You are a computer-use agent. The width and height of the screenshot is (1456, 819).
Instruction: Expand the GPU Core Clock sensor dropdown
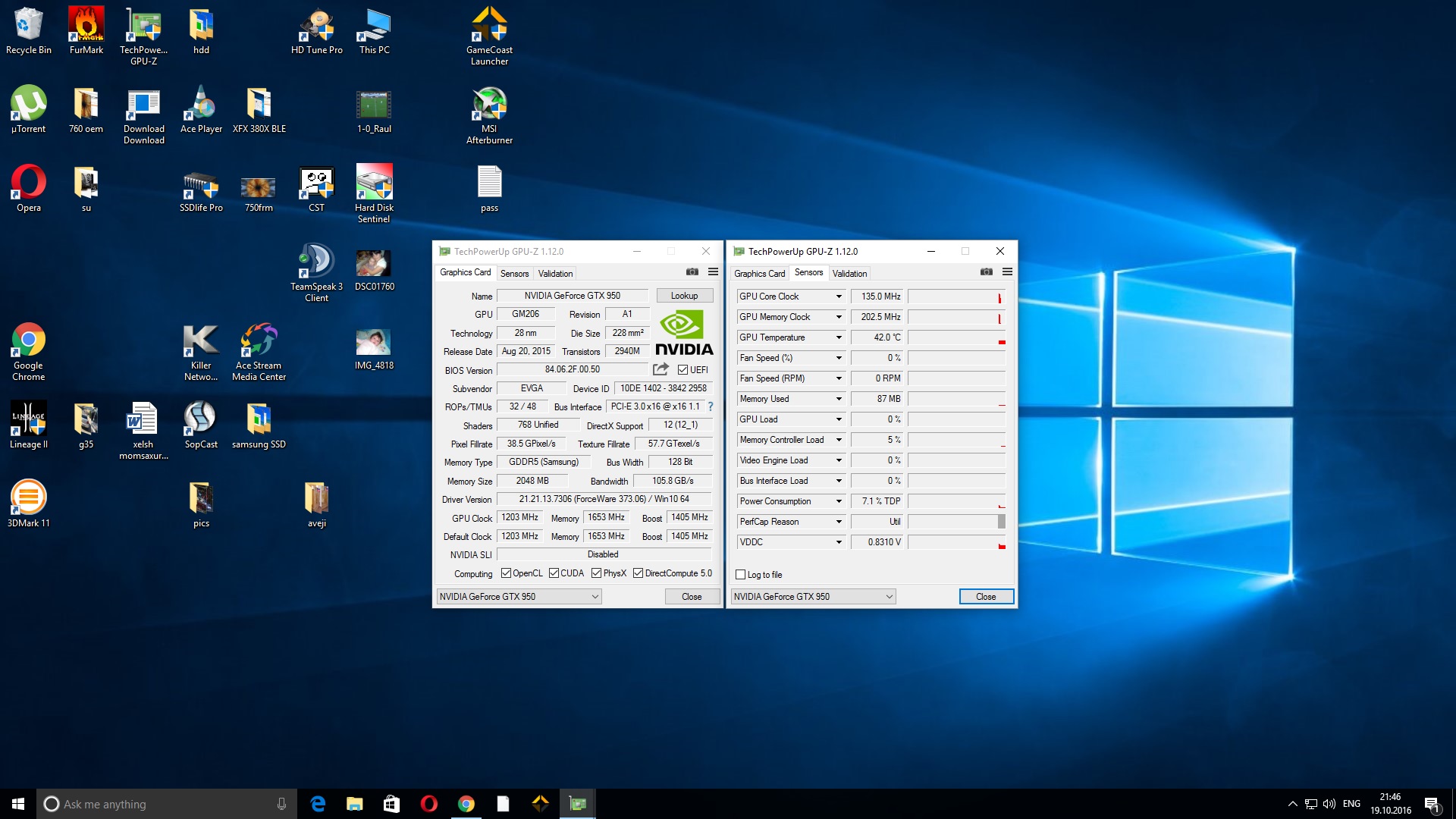tap(839, 297)
